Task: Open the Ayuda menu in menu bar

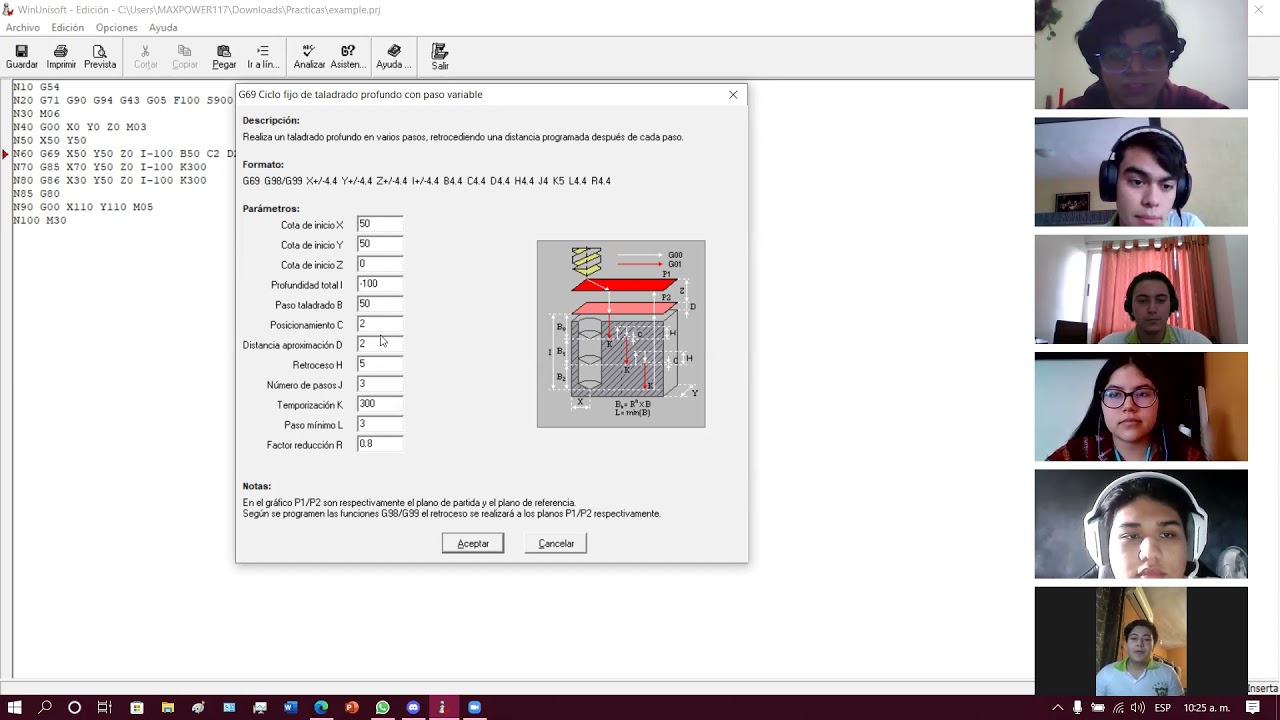Action: pos(163,28)
